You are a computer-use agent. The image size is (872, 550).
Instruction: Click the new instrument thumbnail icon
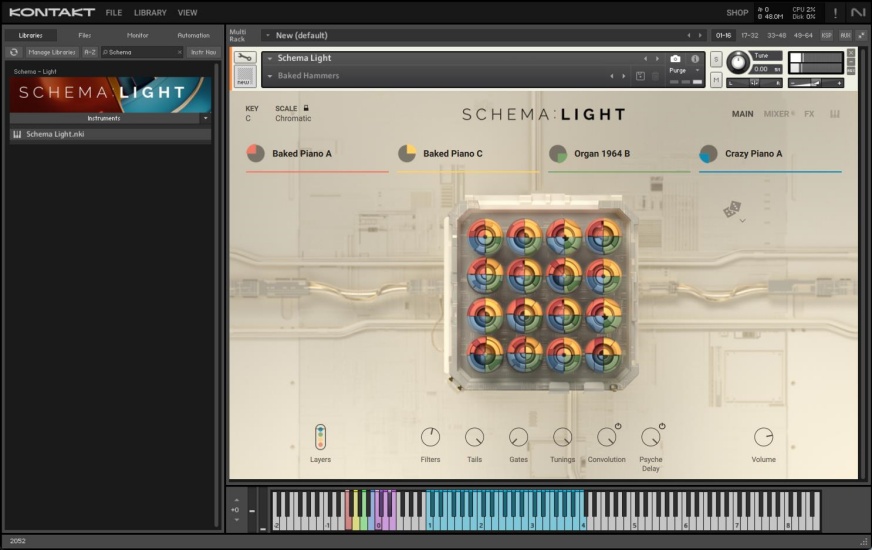pos(244,77)
